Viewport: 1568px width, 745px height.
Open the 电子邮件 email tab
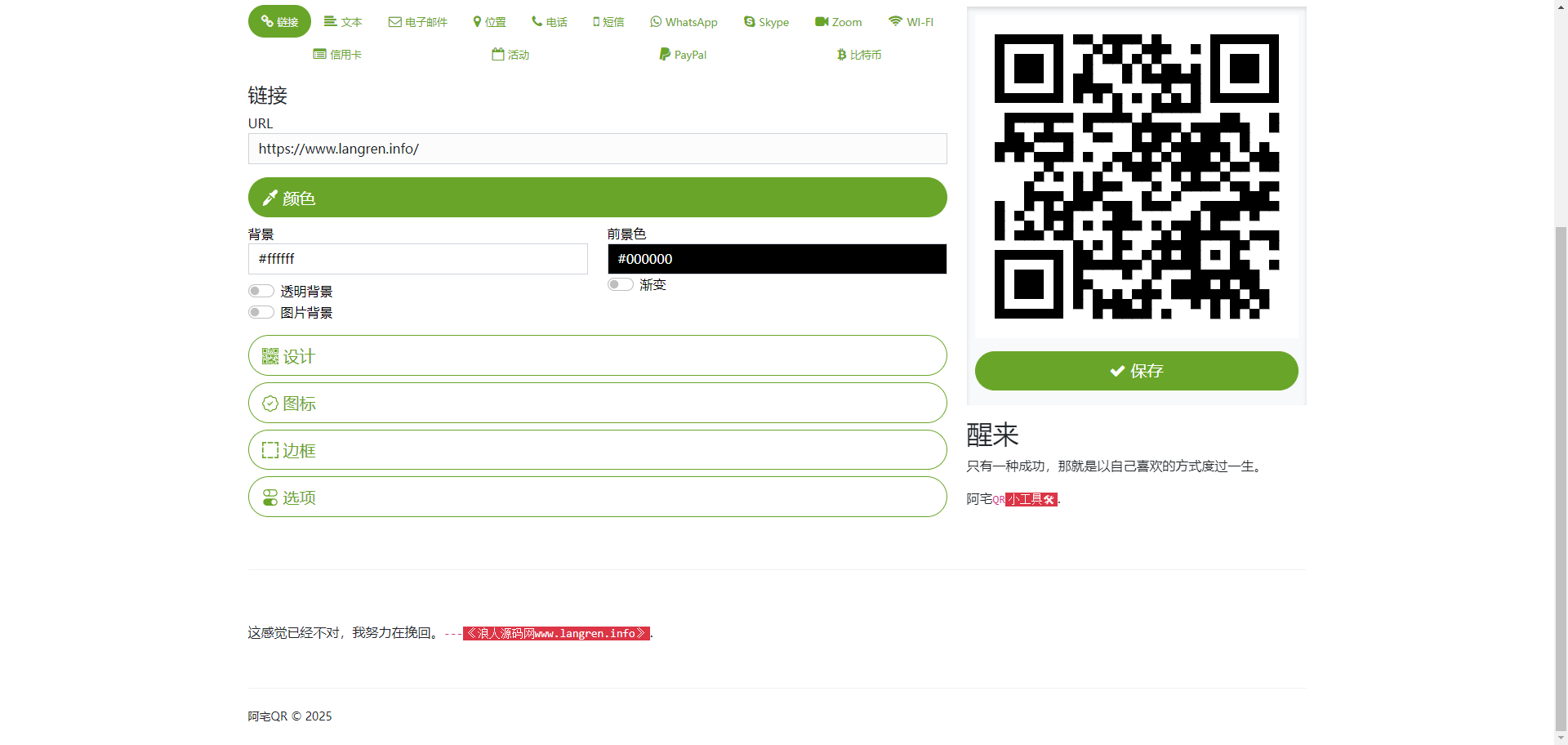(418, 22)
